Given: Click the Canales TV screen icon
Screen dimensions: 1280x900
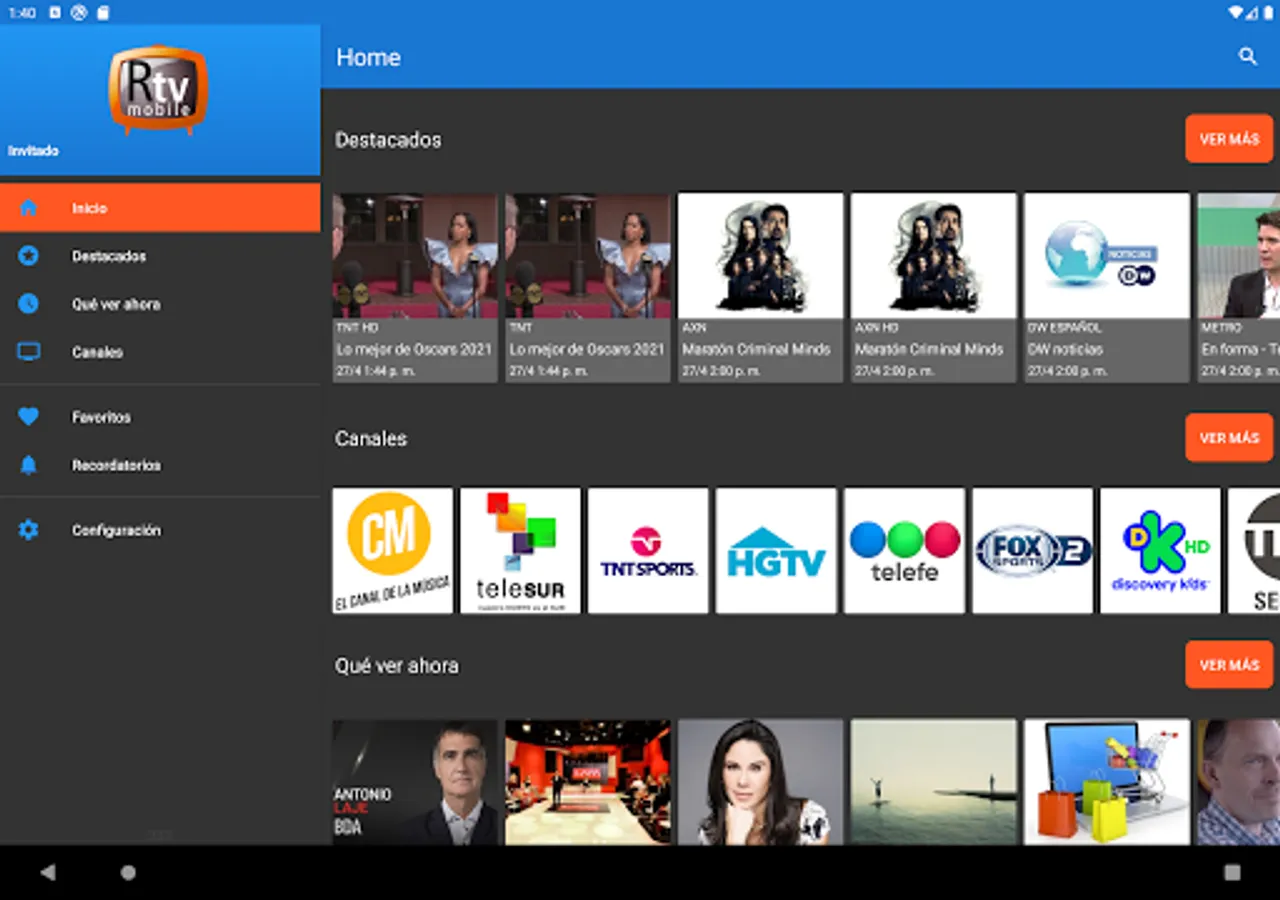Looking at the screenshot, I should click(28, 352).
